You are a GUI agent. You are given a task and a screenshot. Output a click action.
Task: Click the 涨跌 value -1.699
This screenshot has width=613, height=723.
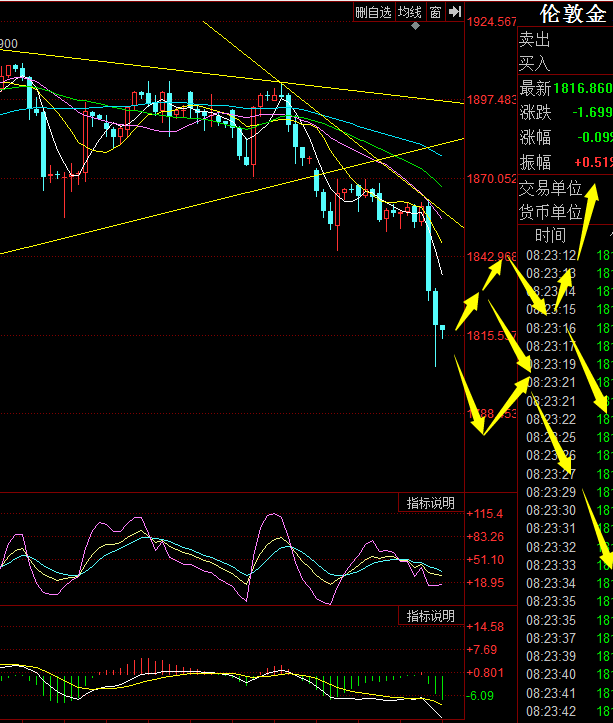[592, 112]
